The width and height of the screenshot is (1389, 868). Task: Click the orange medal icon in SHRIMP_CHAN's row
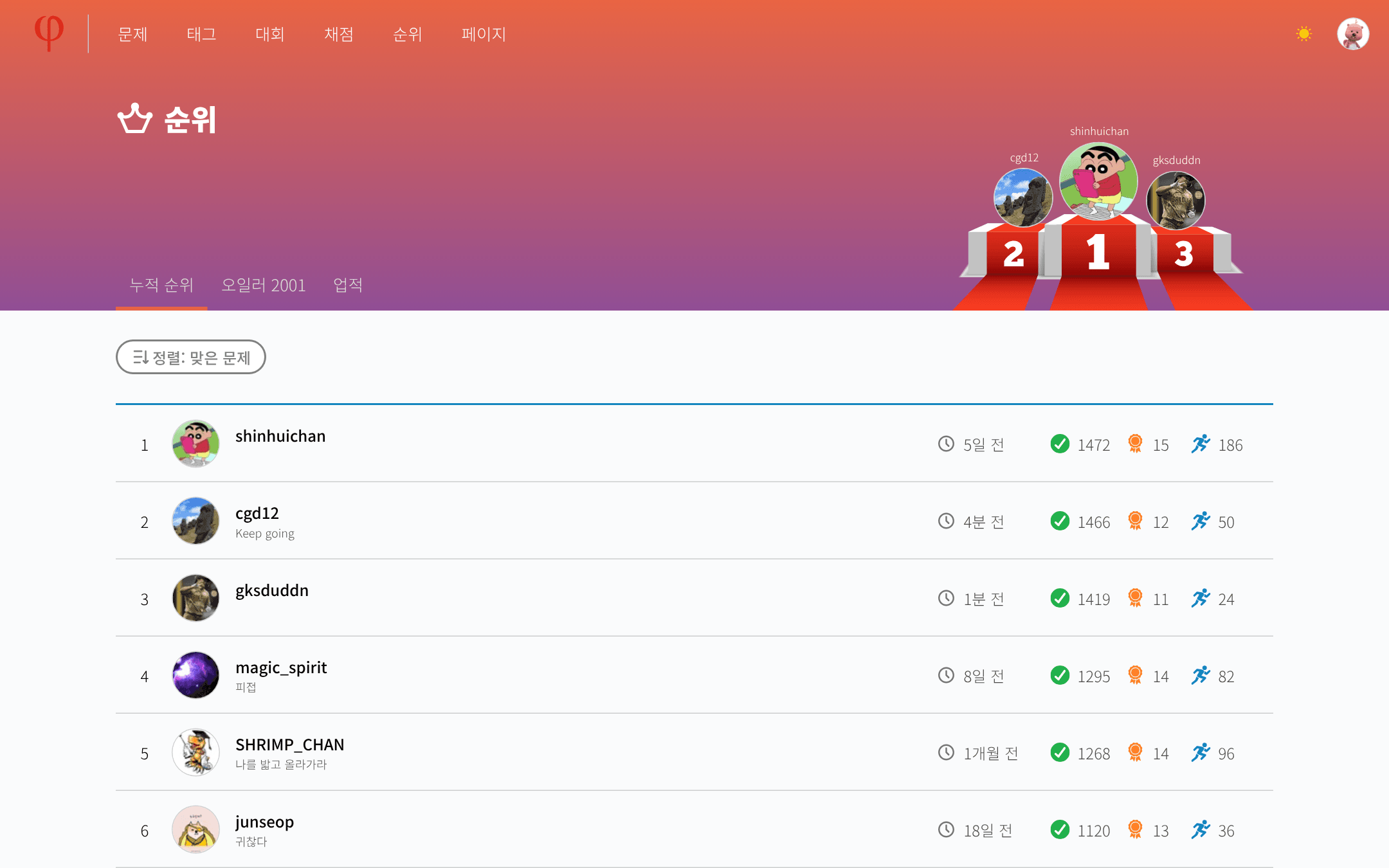1135,752
